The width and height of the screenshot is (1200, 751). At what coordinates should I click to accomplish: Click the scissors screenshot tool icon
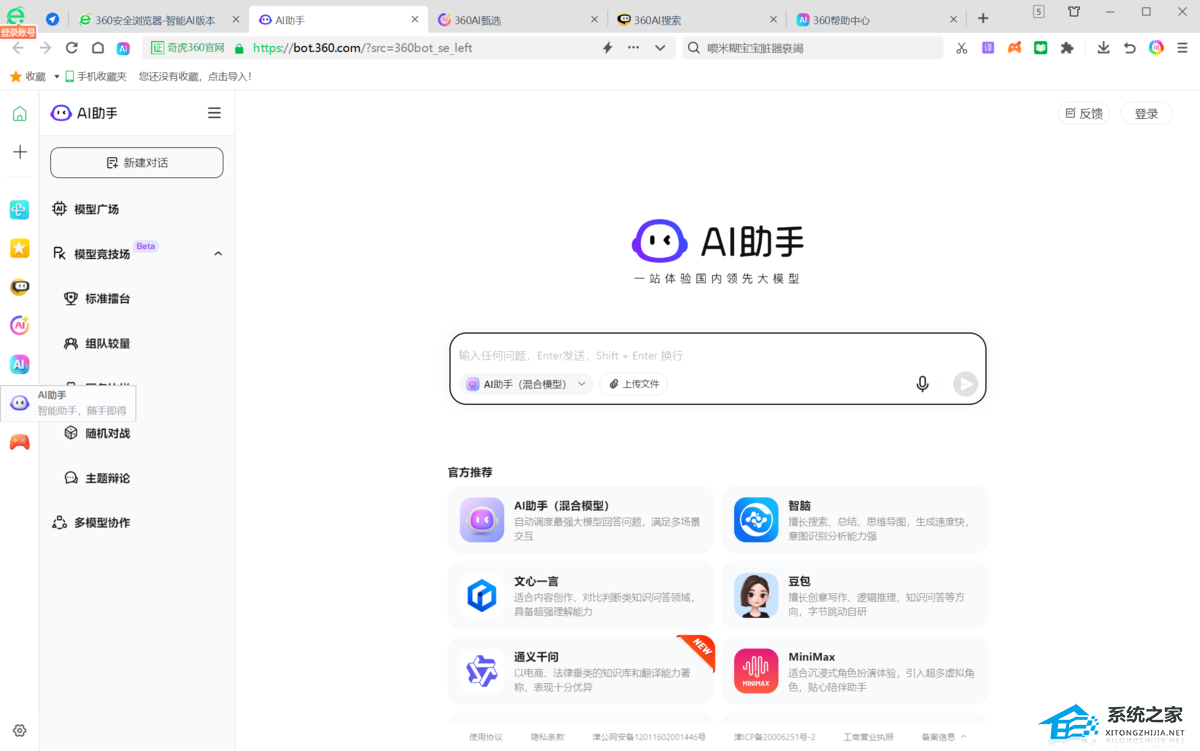click(x=962, y=48)
